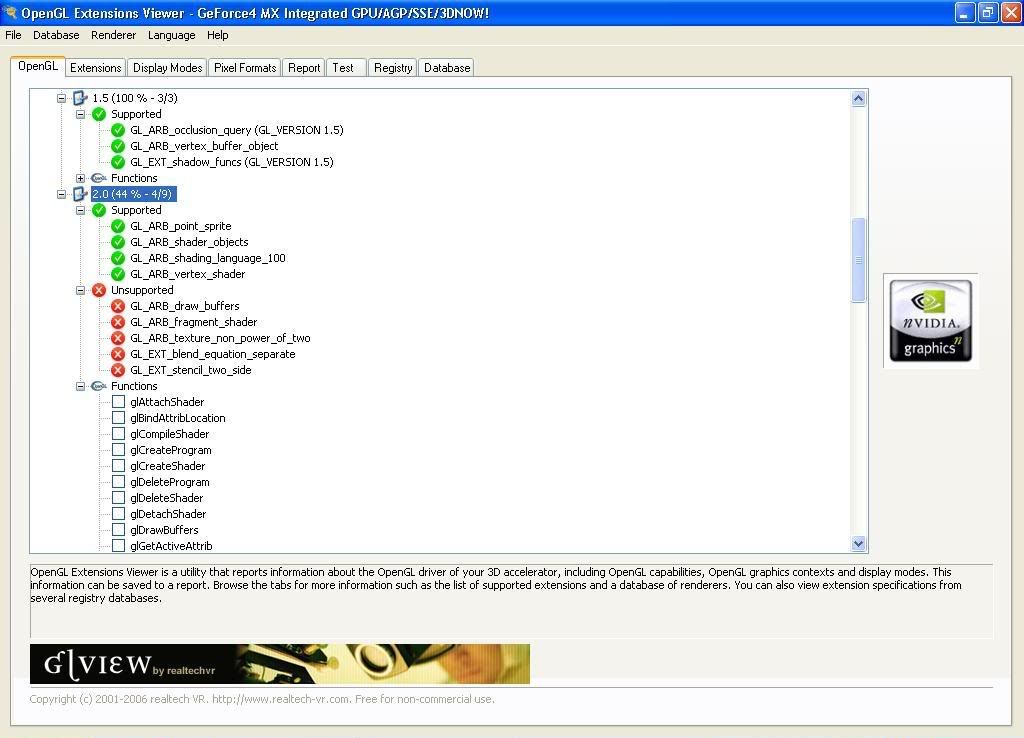Switch to the Extensions tab
Viewport: 1024px width, 738px height.
point(95,68)
